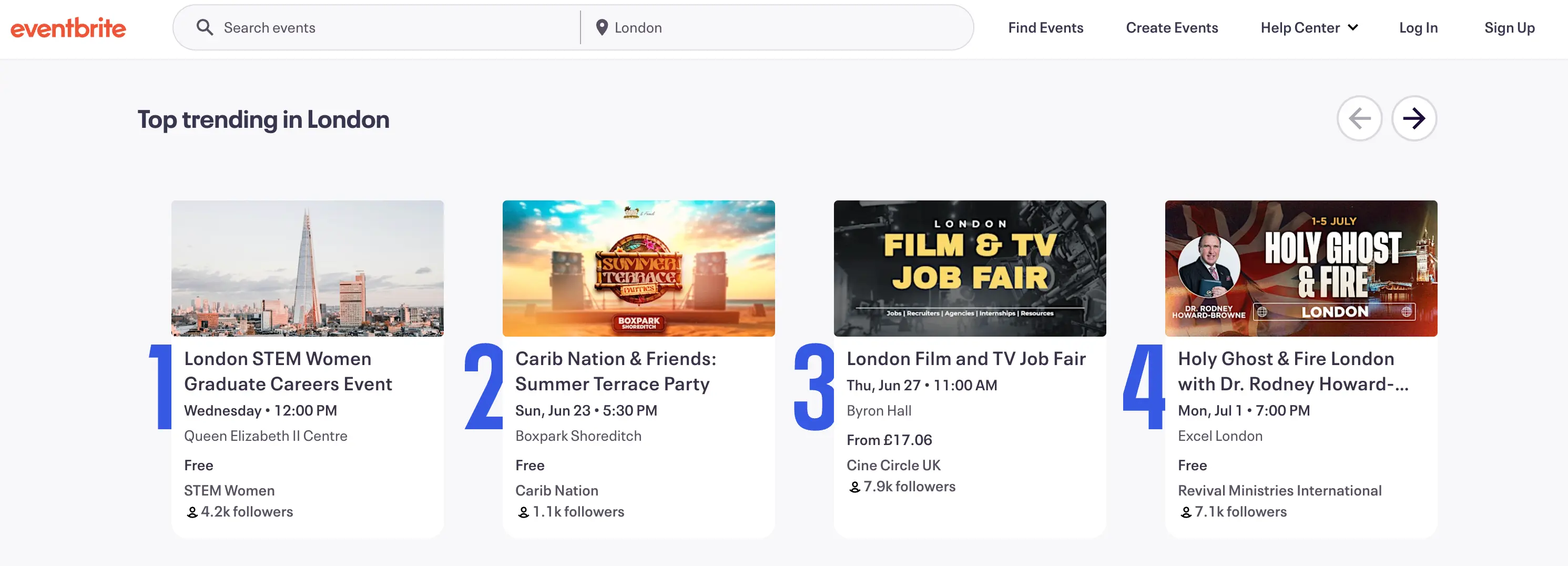1568x566 pixels.
Task: Open the London STEM Women Graduate Careers Event
Action: click(289, 371)
